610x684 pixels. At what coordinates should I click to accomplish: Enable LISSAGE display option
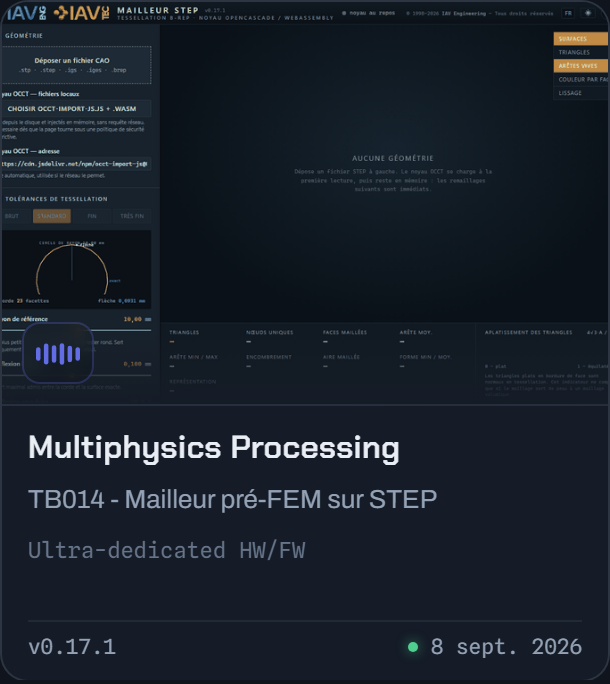pyautogui.click(x=581, y=93)
